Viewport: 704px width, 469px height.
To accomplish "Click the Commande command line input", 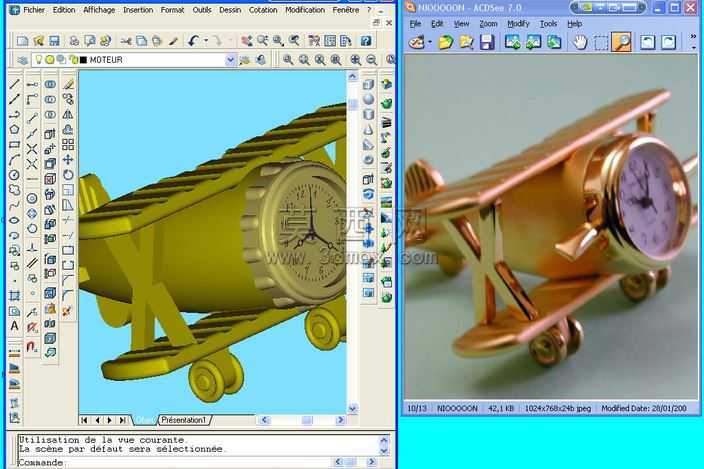I will tap(175, 462).
